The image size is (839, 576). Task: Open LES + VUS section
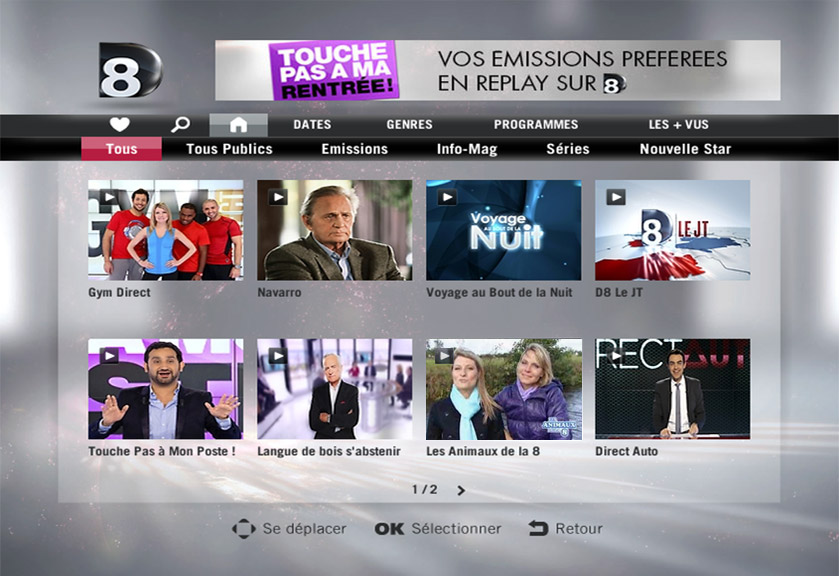point(678,125)
